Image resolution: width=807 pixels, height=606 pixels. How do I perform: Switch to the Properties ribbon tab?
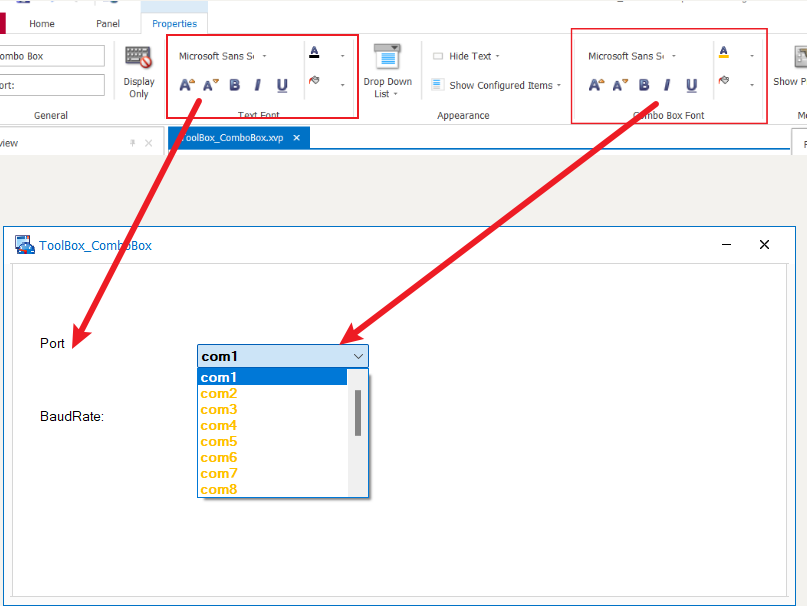tap(174, 24)
